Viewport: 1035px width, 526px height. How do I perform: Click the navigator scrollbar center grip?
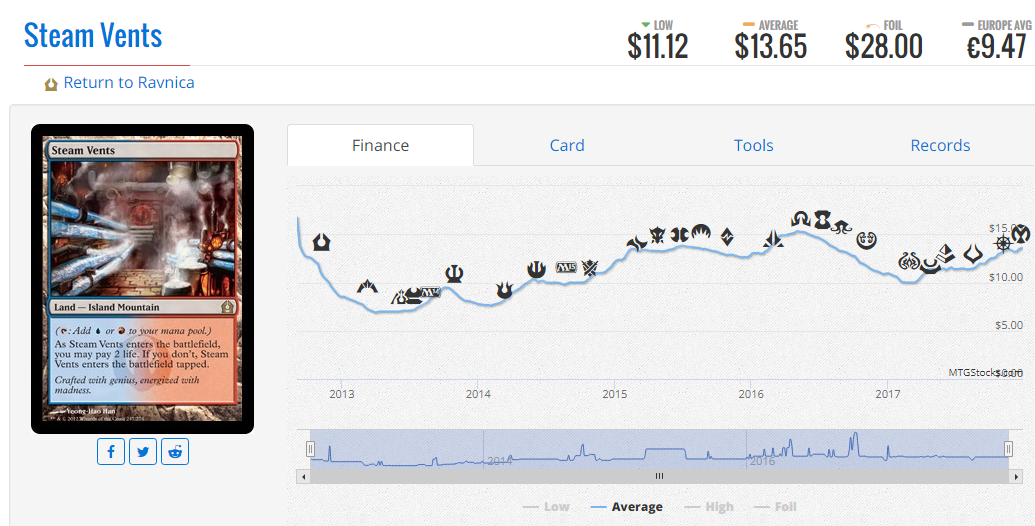[x=659, y=476]
